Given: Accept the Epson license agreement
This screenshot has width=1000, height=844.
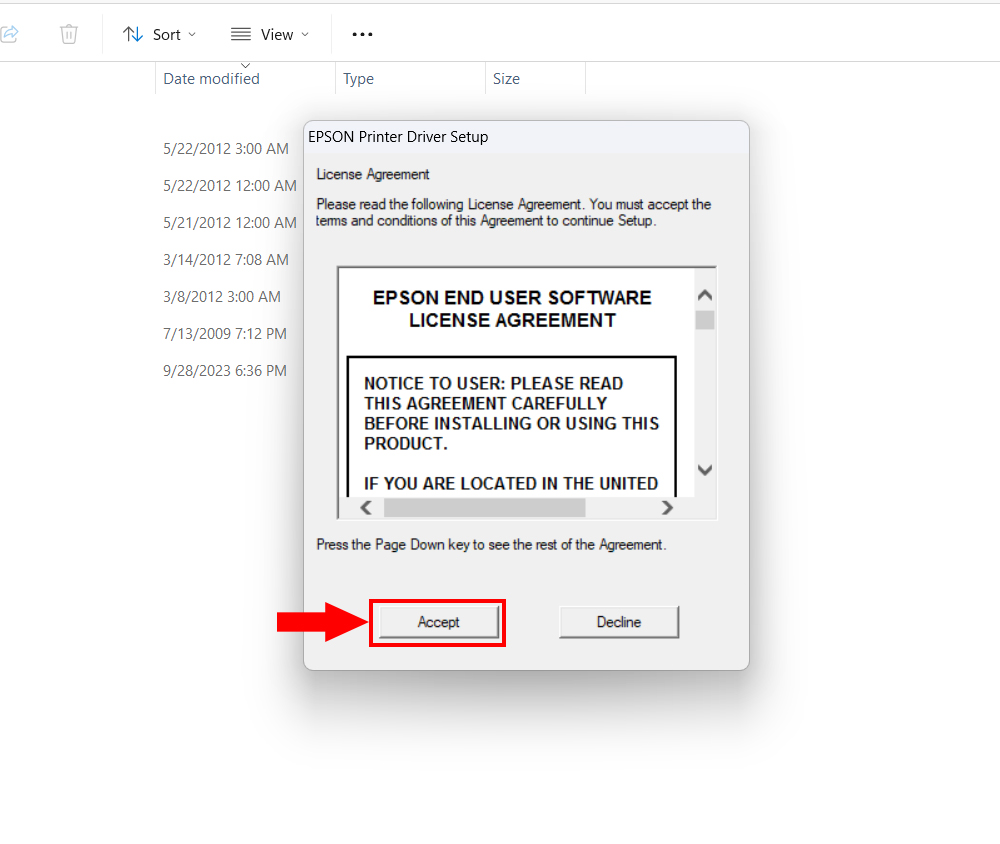Looking at the screenshot, I should tap(438, 622).
